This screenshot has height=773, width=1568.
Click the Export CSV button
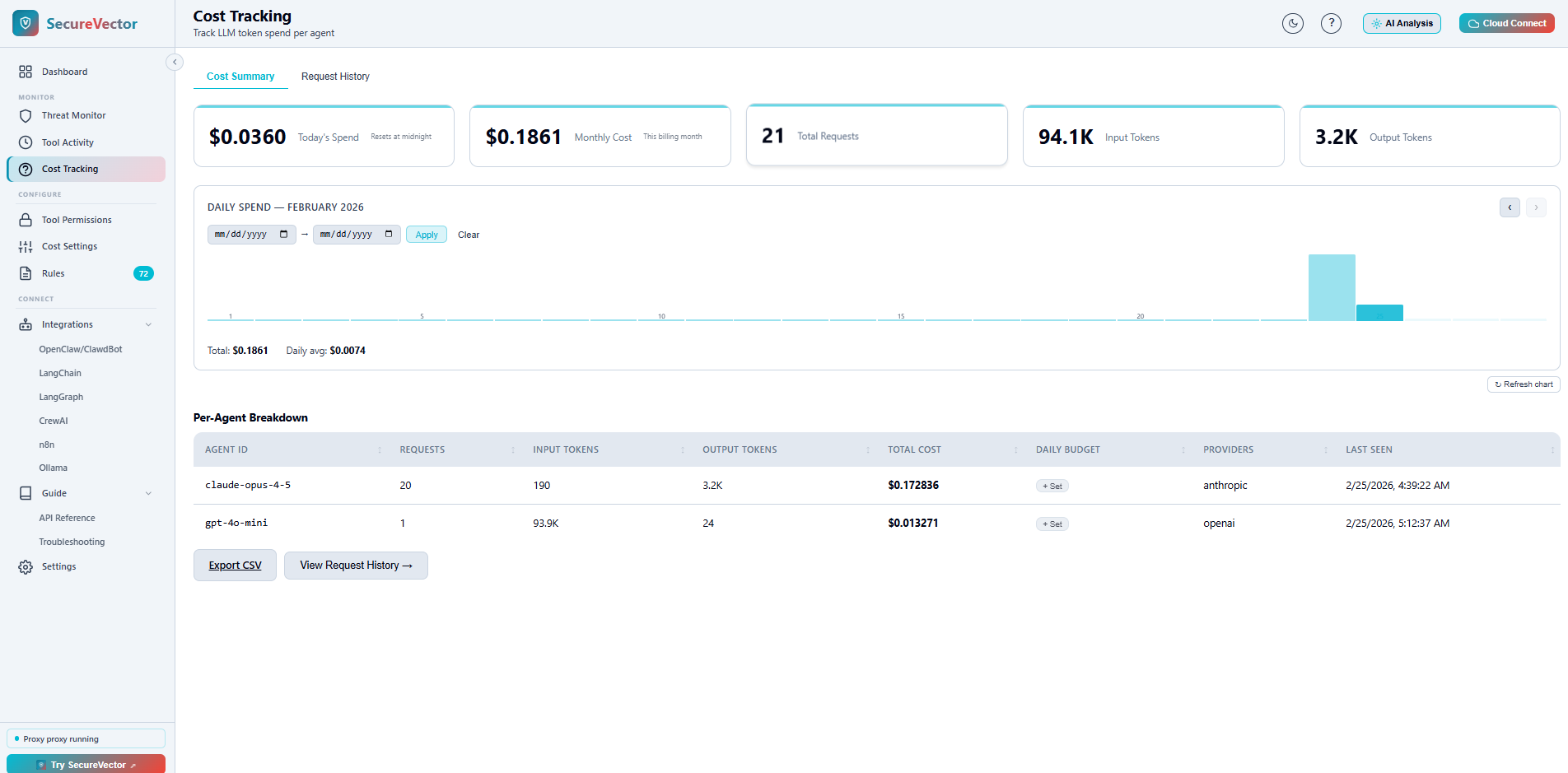pyautogui.click(x=235, y=566)
